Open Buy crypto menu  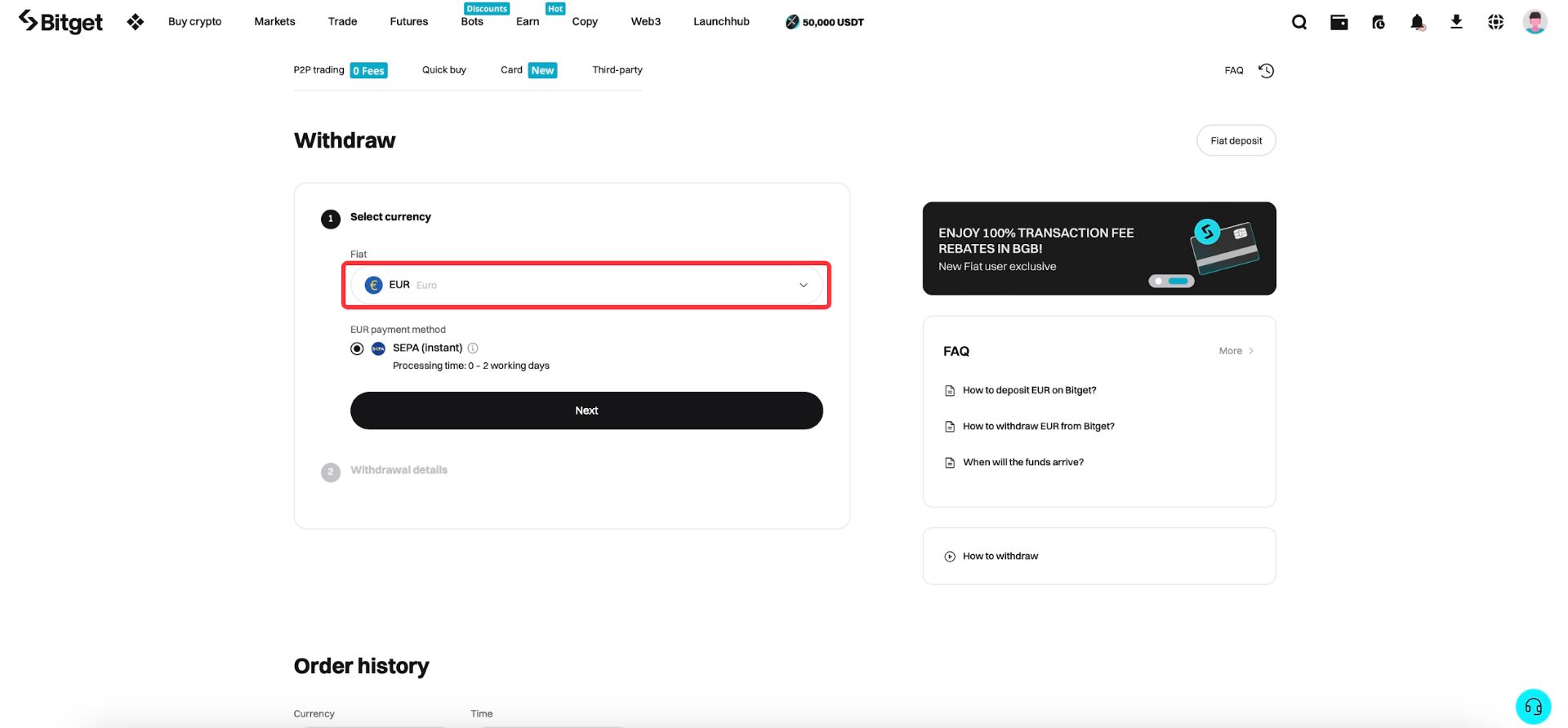coord(194,22)
